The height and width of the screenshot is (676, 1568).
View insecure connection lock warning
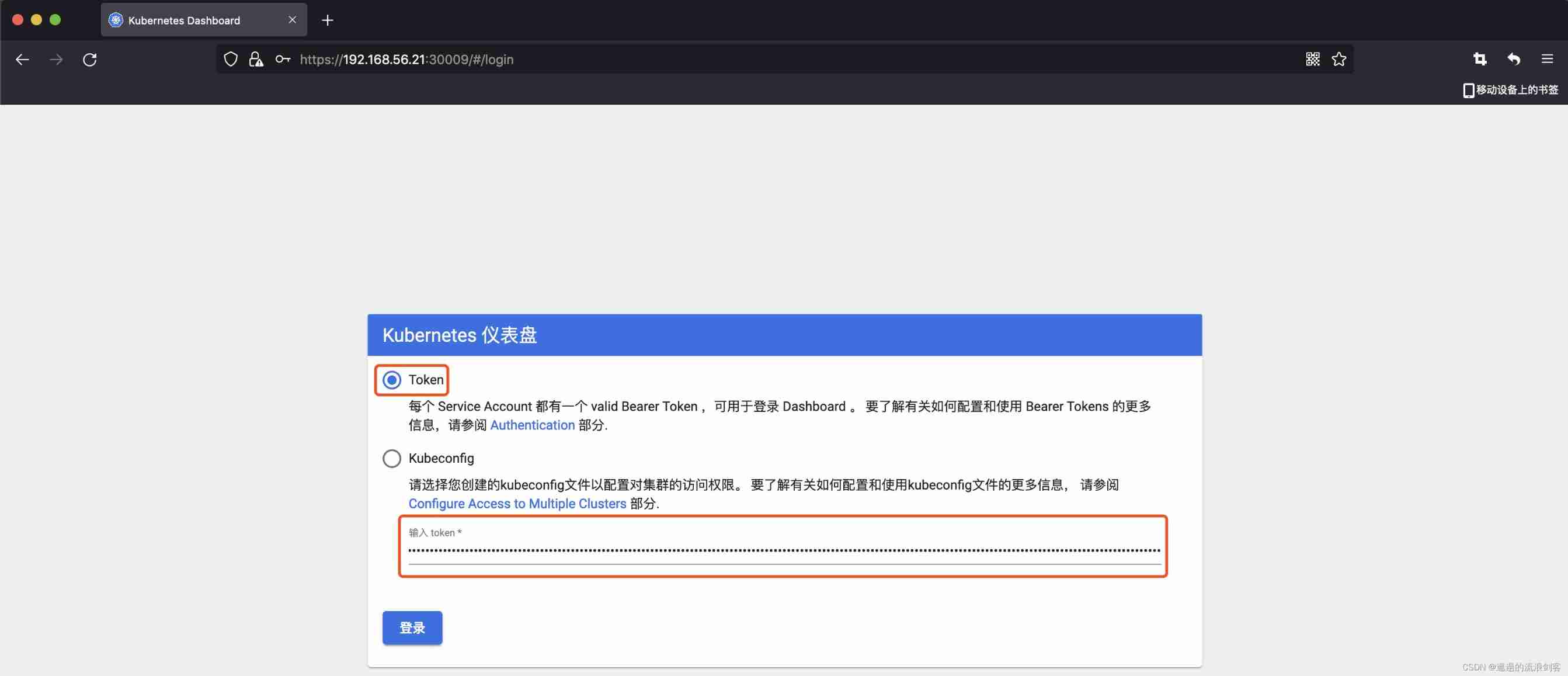pos(256,59)
